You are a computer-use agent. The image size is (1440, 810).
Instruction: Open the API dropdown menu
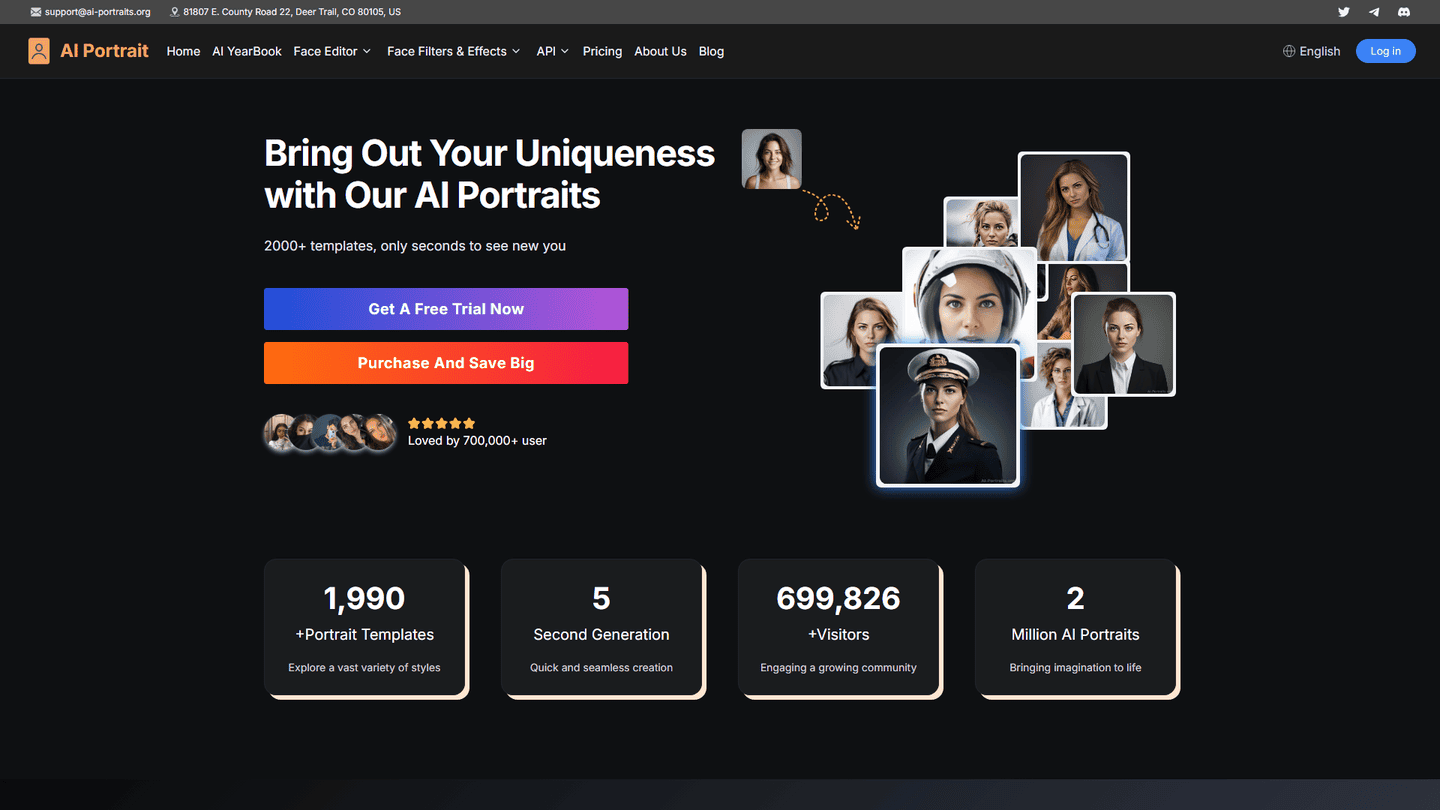(552, 51)
